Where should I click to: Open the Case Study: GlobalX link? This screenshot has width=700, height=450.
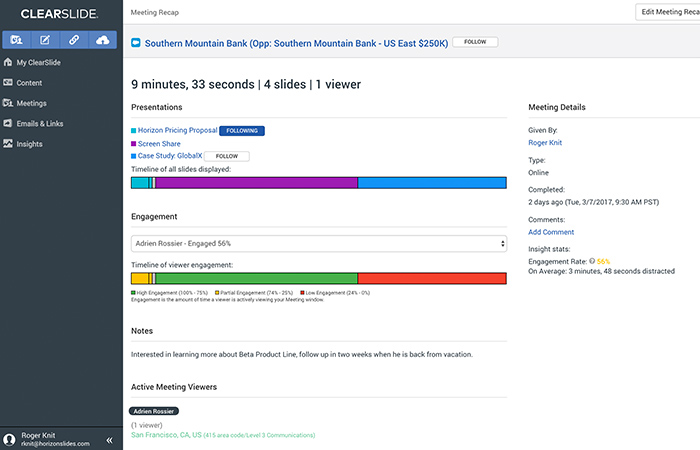point(170,156)
